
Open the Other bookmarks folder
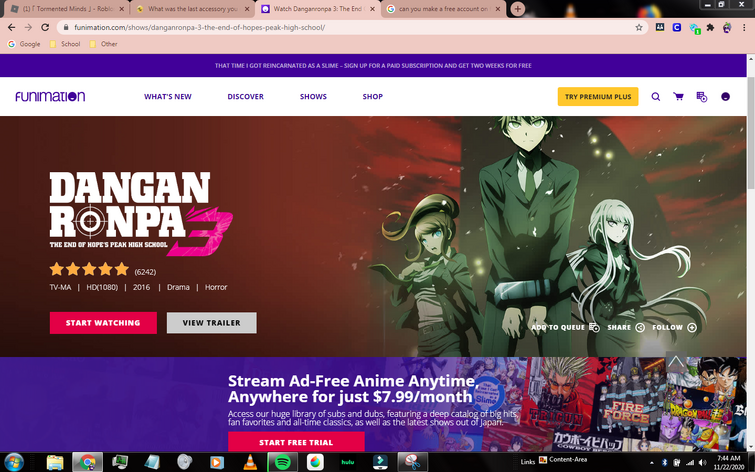(x=103, y=44)
